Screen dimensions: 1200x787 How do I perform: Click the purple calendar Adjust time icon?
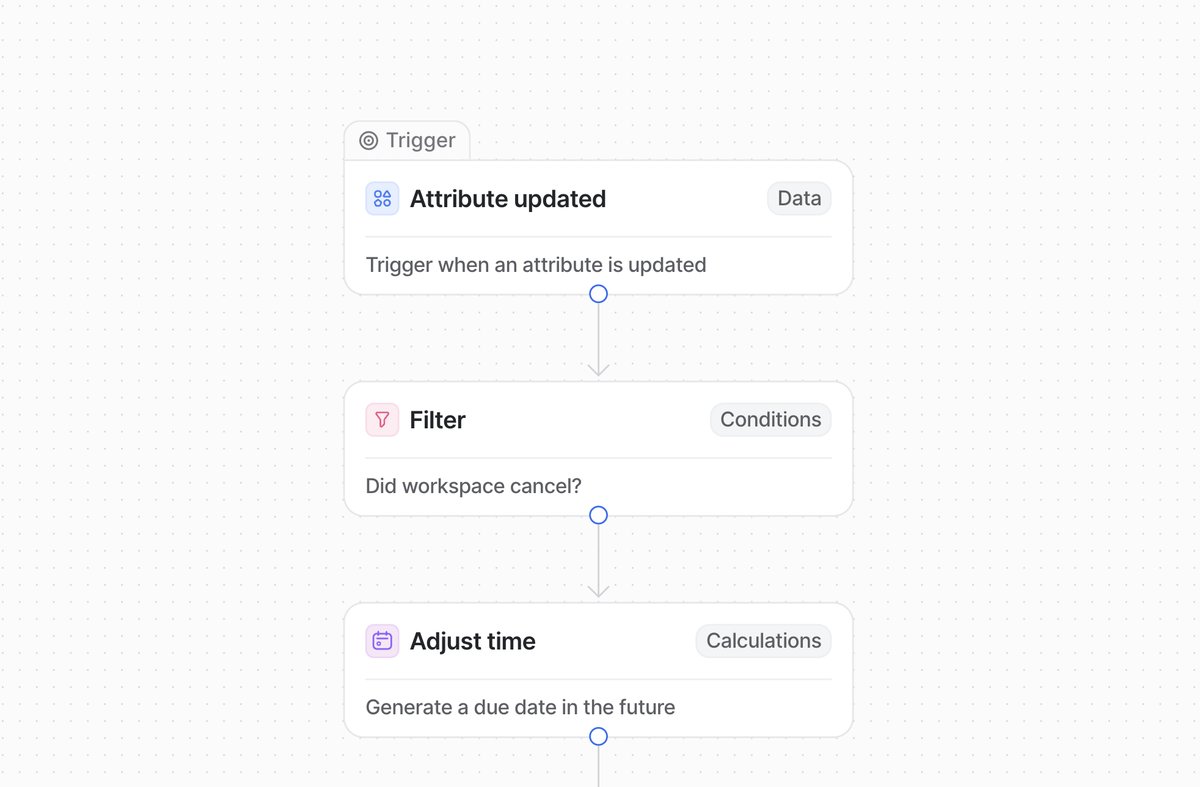coord(382,641)
